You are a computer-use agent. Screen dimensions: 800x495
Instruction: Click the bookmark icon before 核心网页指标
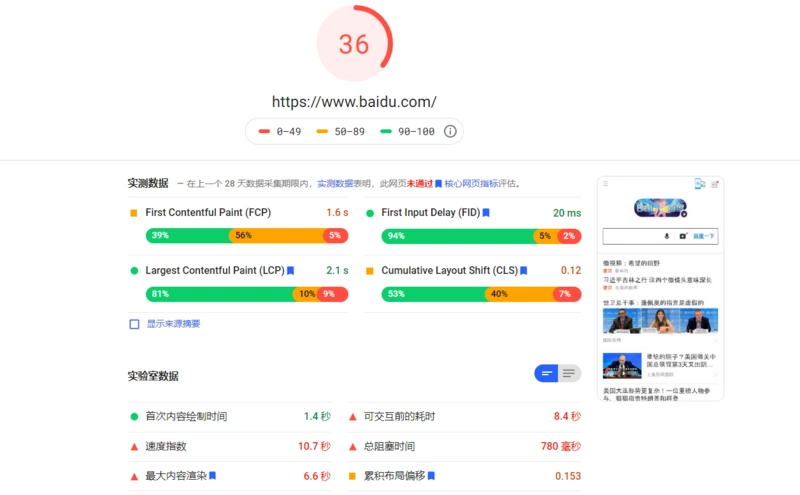pos(438,184)
